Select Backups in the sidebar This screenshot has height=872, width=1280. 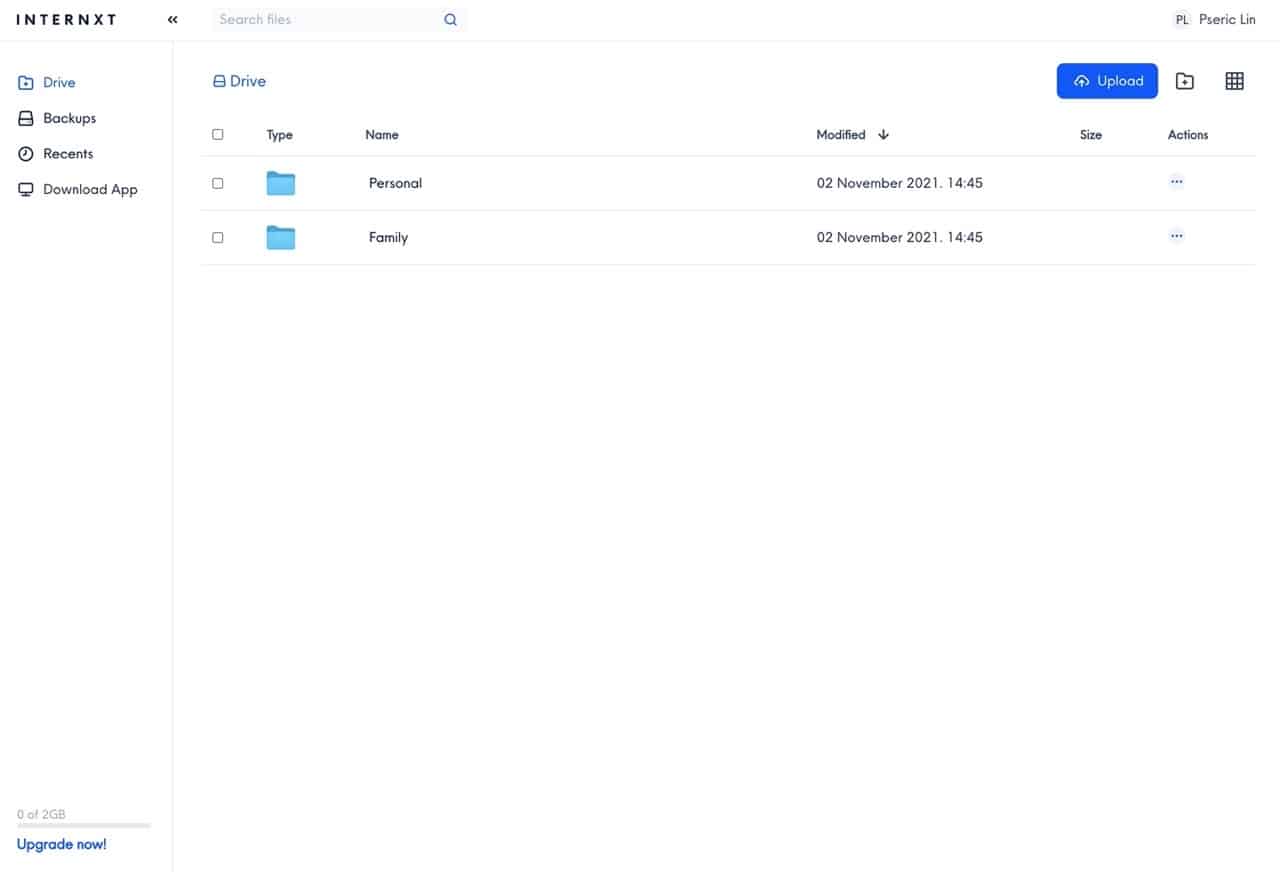(69, 118)
